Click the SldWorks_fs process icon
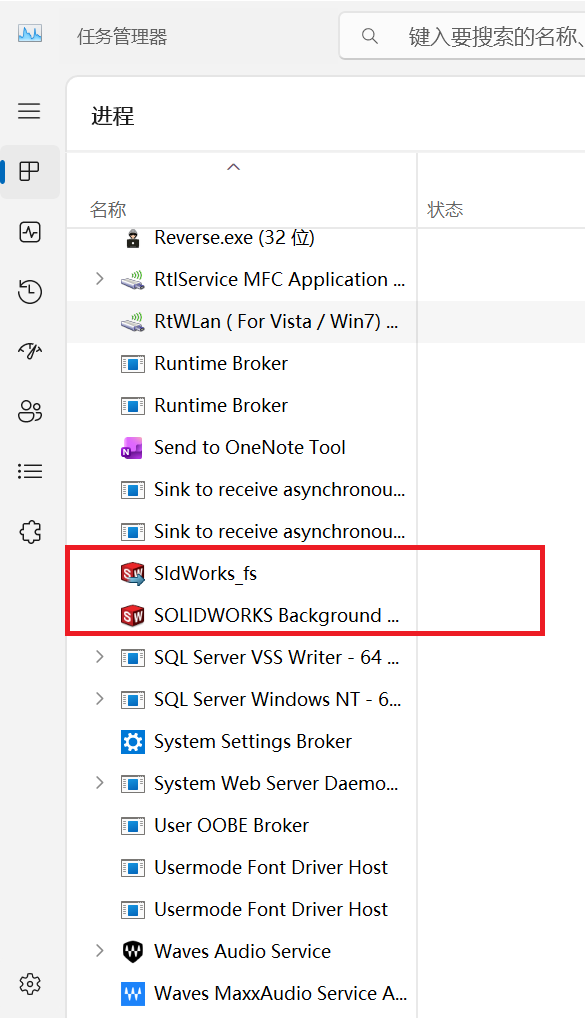Viewport: 585px width, 1018px height. click(133, 573)
